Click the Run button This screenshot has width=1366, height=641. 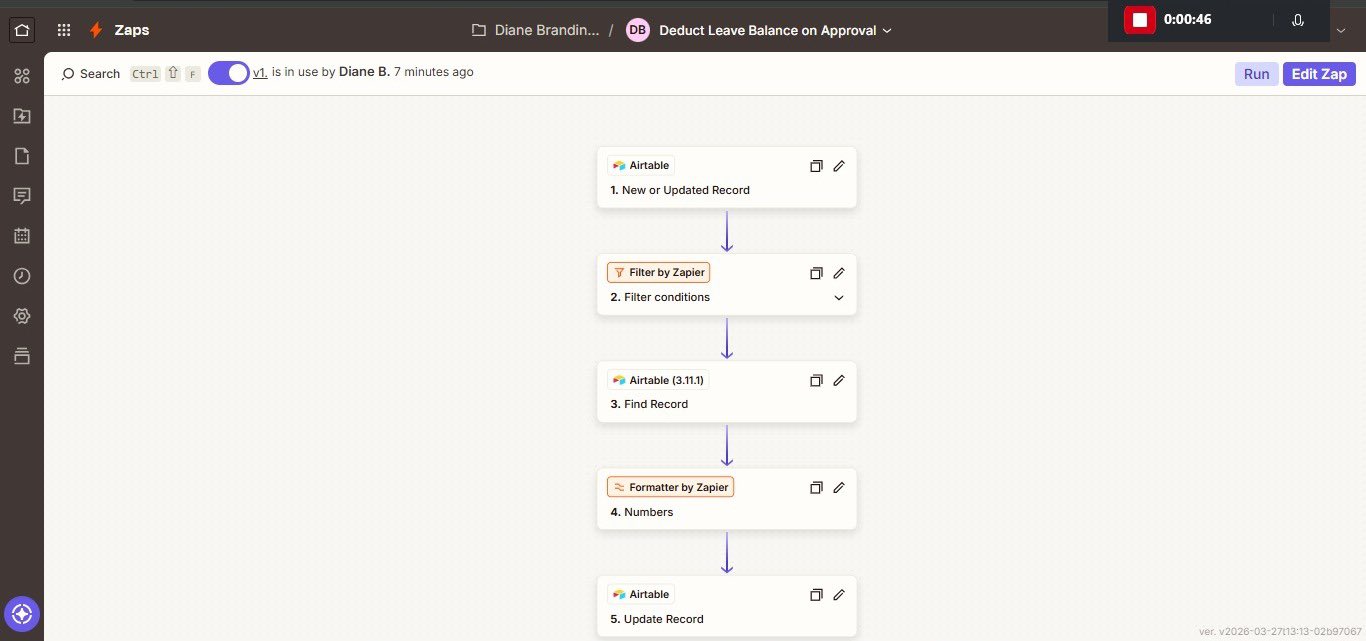point(1256,74)
